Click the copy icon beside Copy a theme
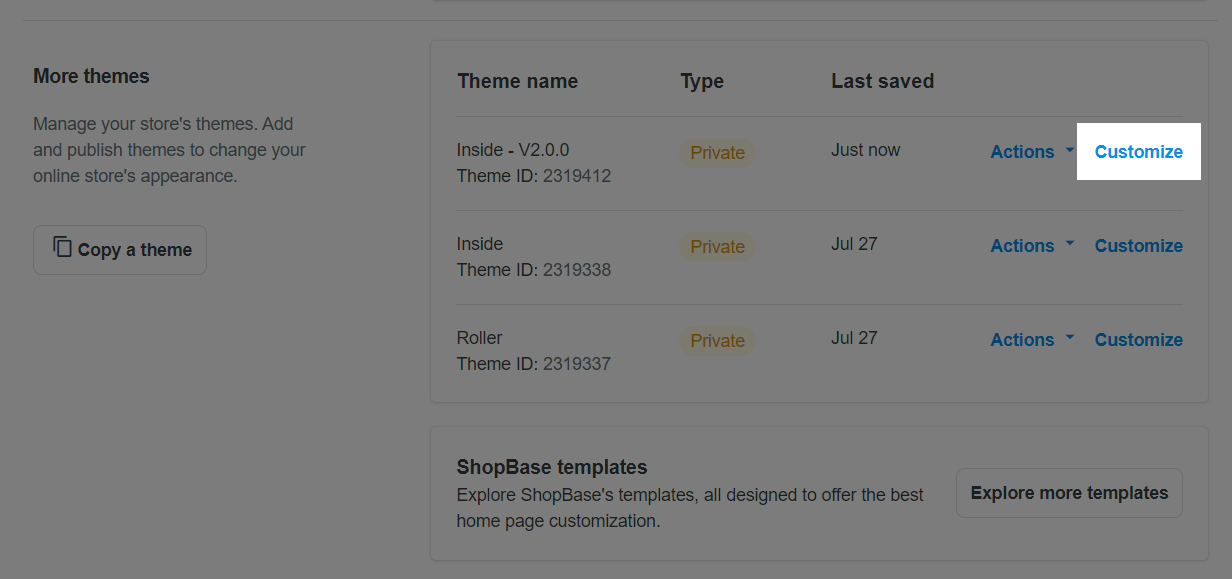Viewport: 1232px width, 579px height. click(x=63, y=248)
